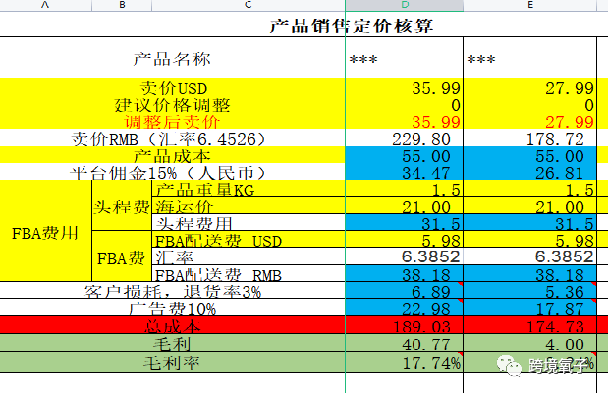Click the 客户损耗,退货率3% label

coord(172,291)
